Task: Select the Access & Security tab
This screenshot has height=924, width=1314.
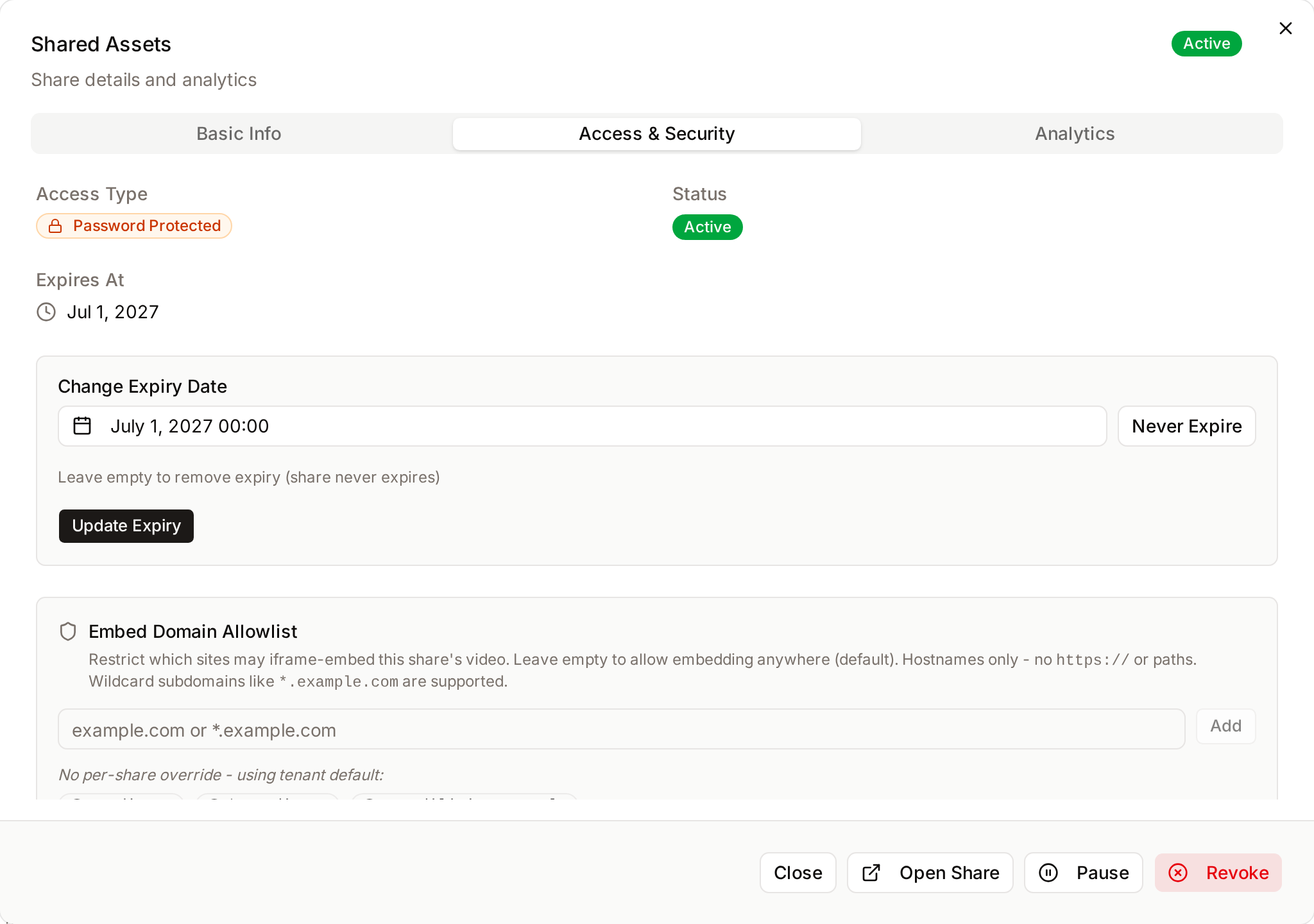Action: pos(656,133)
